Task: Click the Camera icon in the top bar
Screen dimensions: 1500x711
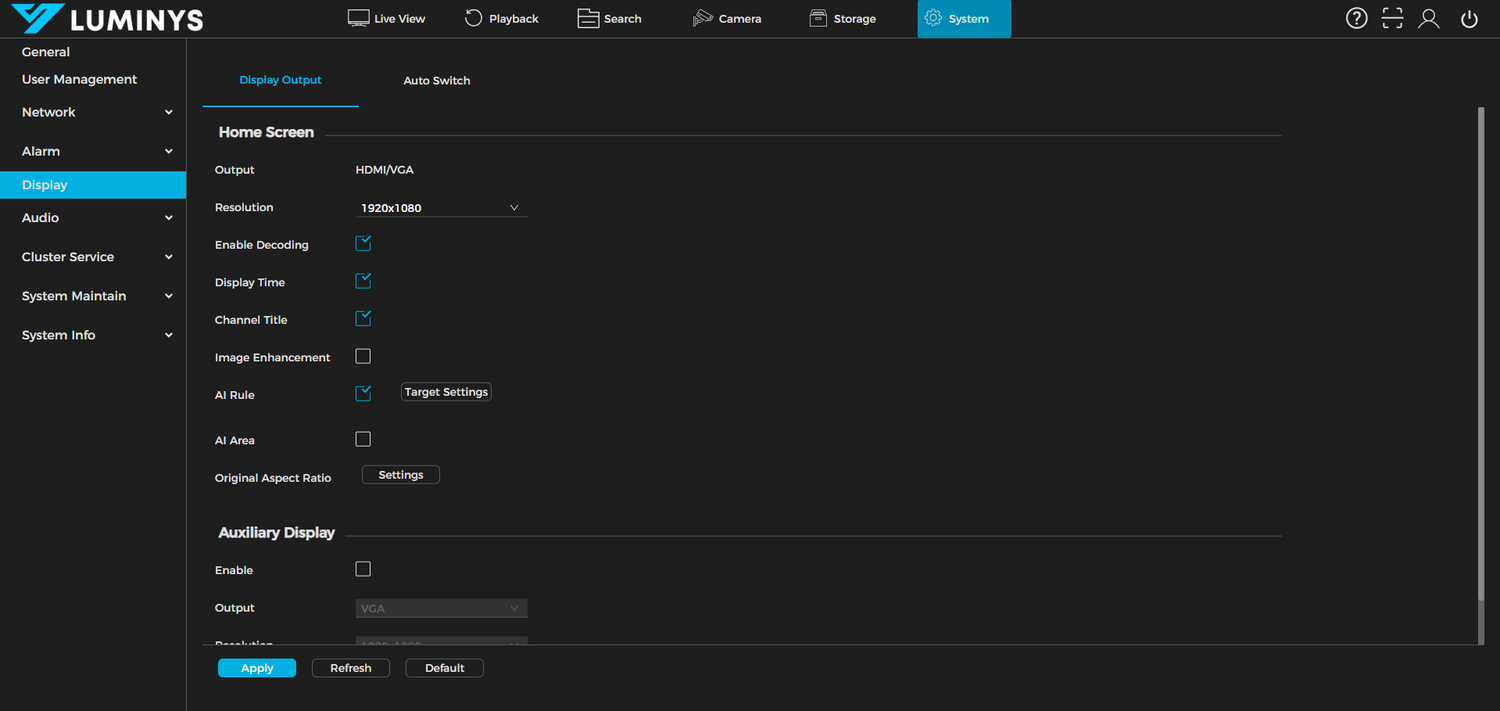Action: 727,18
